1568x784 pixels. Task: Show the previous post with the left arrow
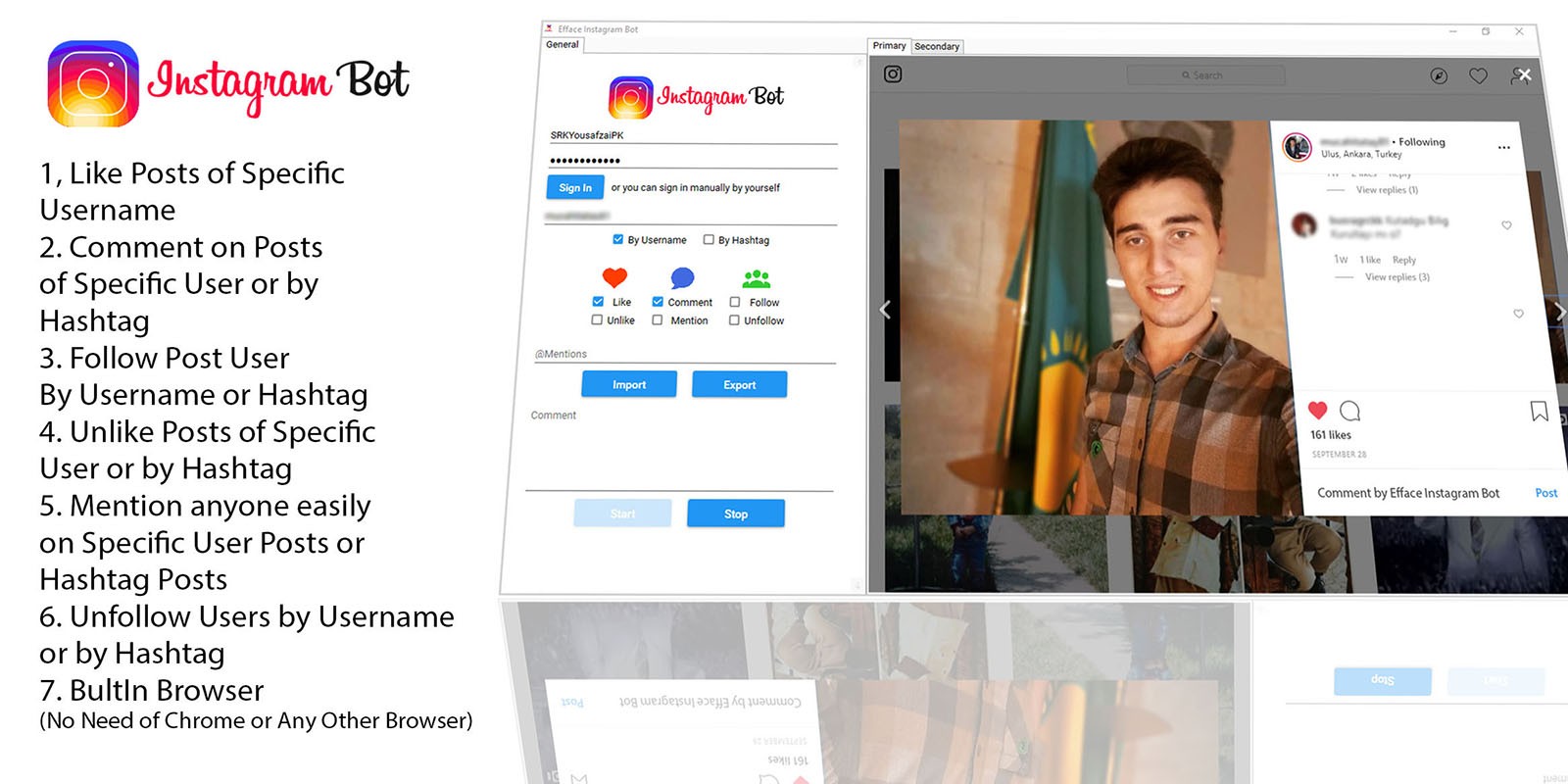(885, 310)
